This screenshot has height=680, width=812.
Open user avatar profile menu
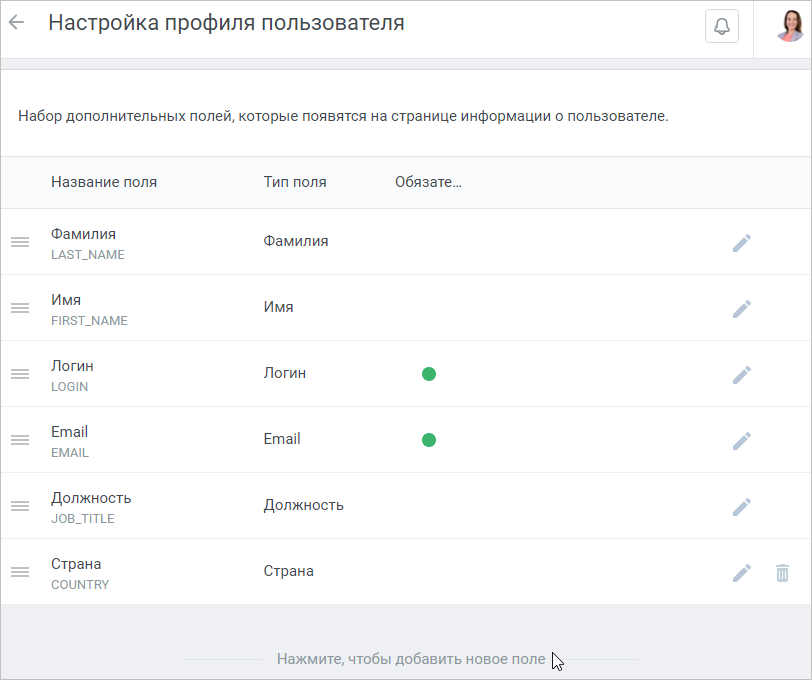pyautogui.click(x=790, y=26)
